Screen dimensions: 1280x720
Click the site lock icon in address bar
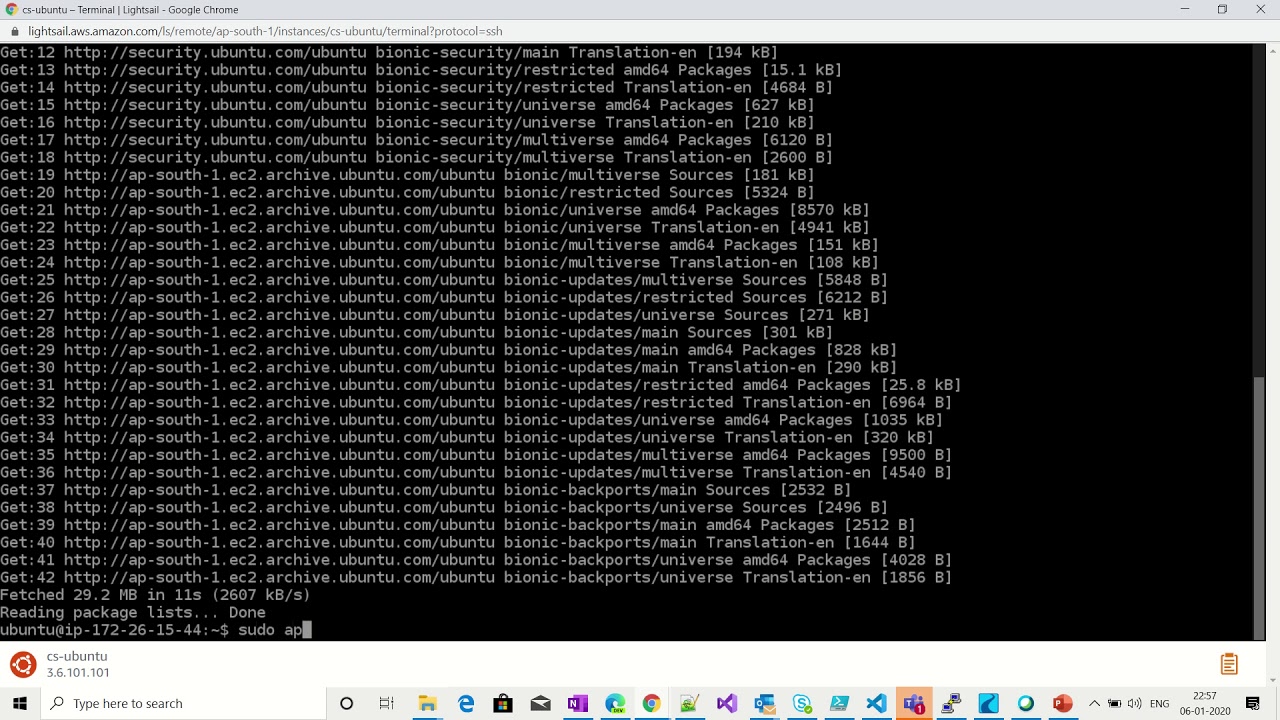click(15, 31)
